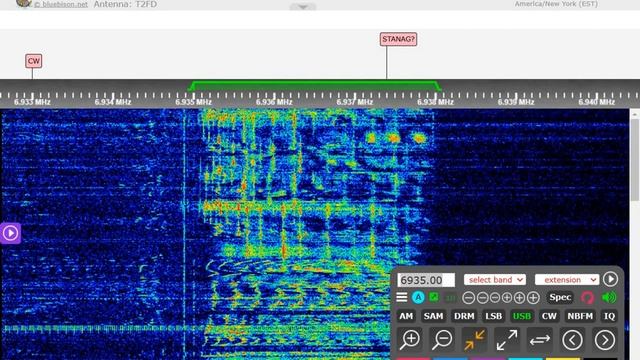Click the Antenna: T2FD text
640x360 pixels.
click(x=125, y=4)
